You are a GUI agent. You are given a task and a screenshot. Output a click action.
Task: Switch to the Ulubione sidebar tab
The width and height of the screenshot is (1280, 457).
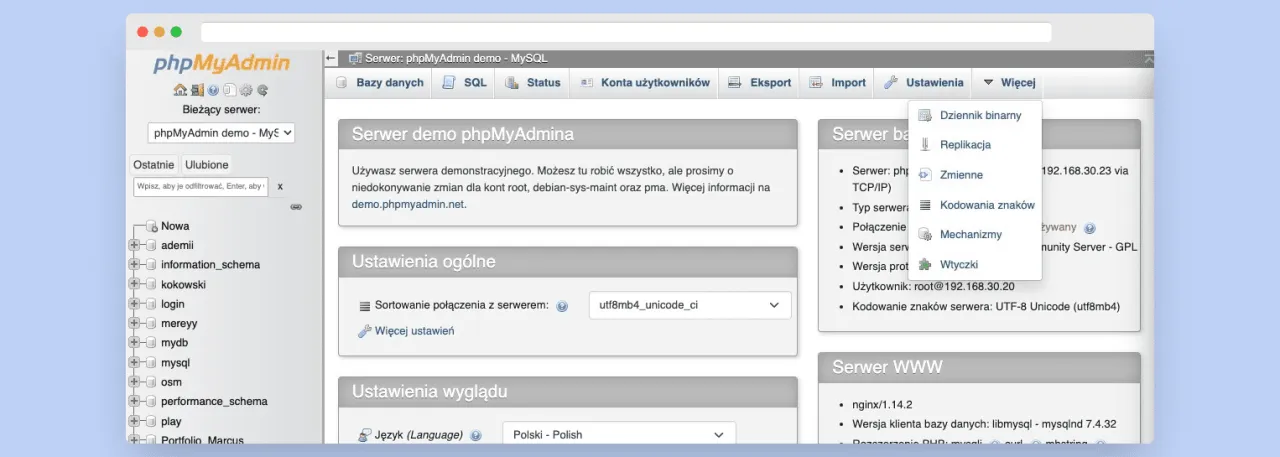pos(207,165)
